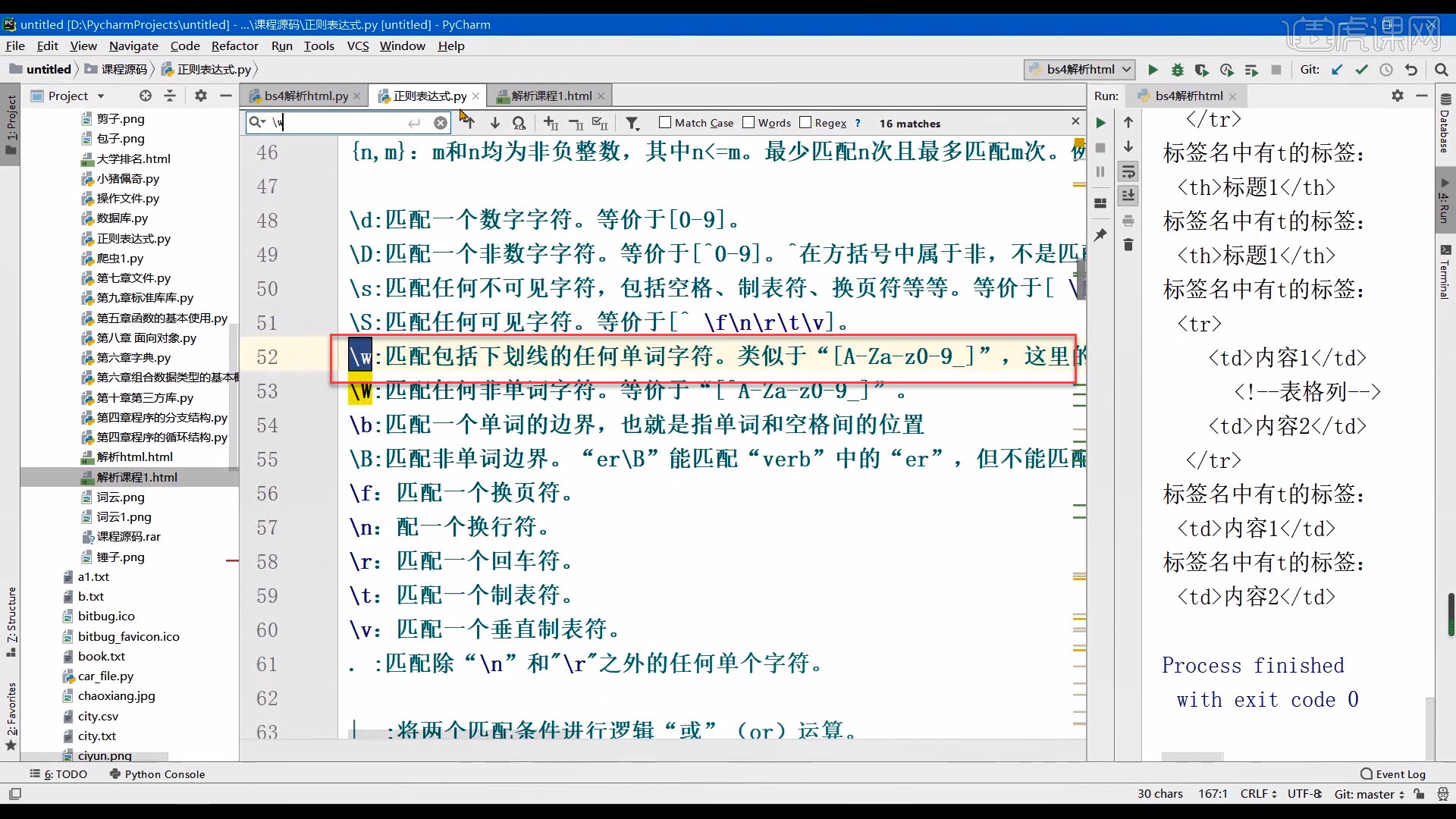Open the VCS menu
This screenshot has height=819, width=1456.
tap(358, 45)
